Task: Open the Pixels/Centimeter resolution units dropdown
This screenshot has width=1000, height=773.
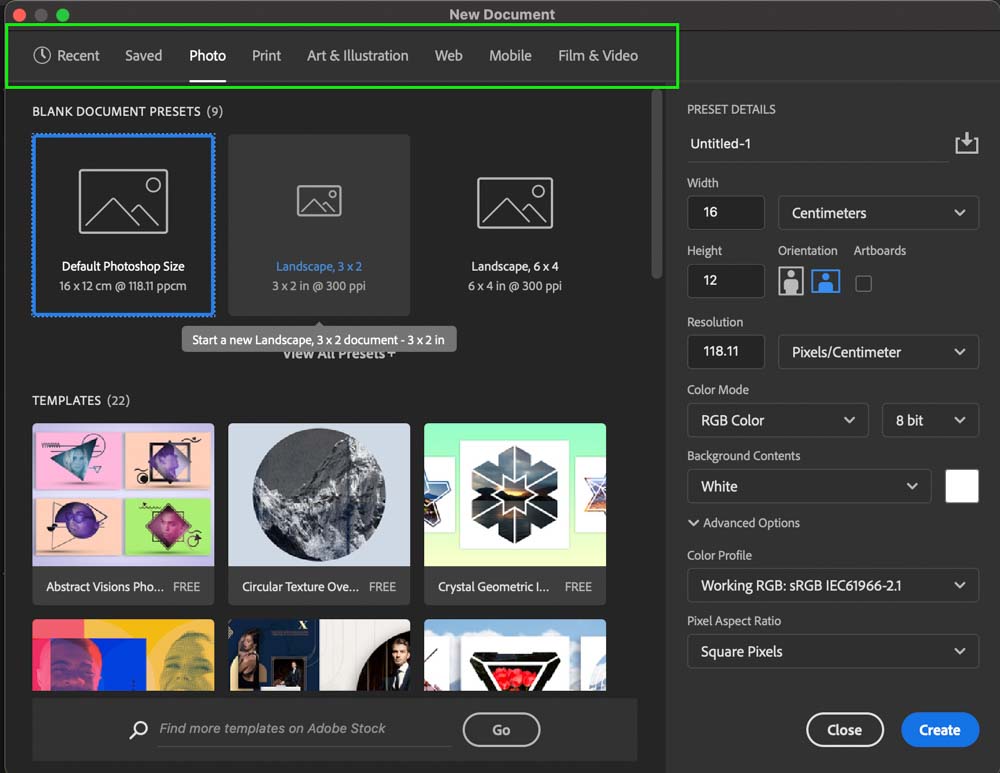Action: tap(878, 352)
